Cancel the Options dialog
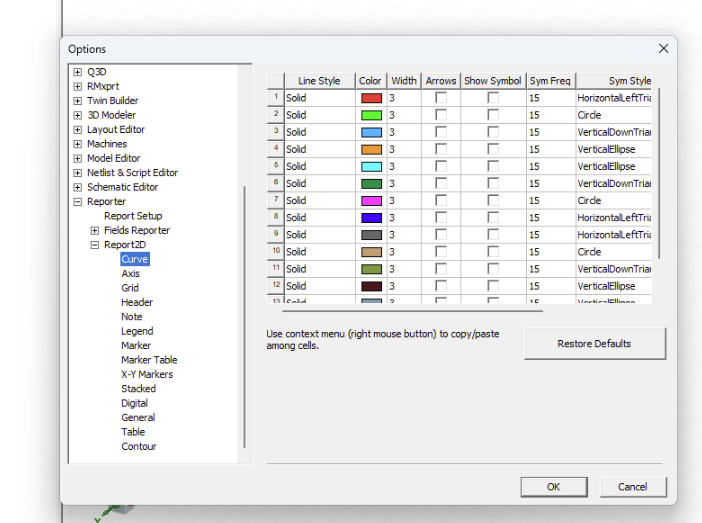This screenshot has width=702, height=523. (x=632, y=487)
